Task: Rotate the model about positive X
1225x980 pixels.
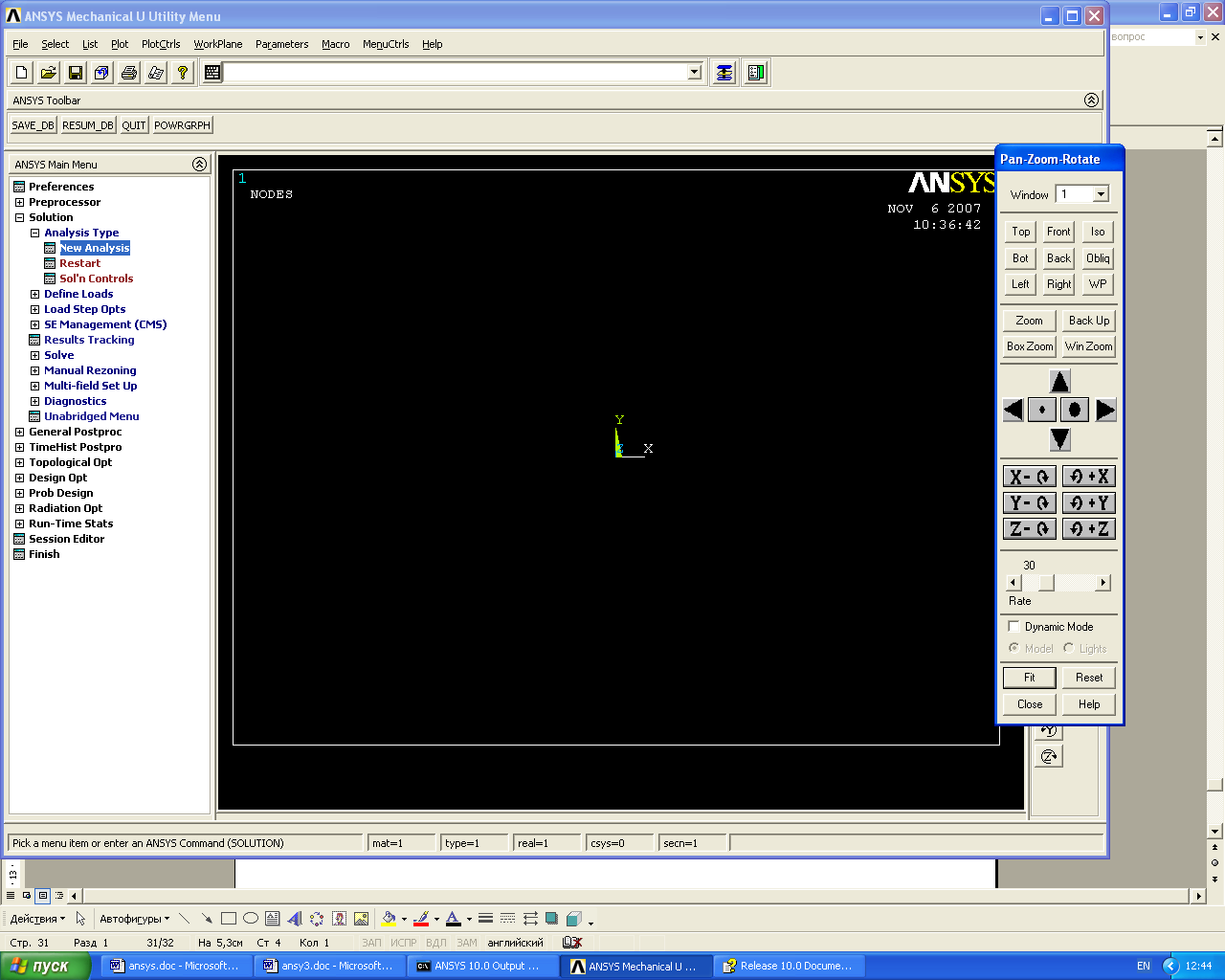Action: [1089, 477]
